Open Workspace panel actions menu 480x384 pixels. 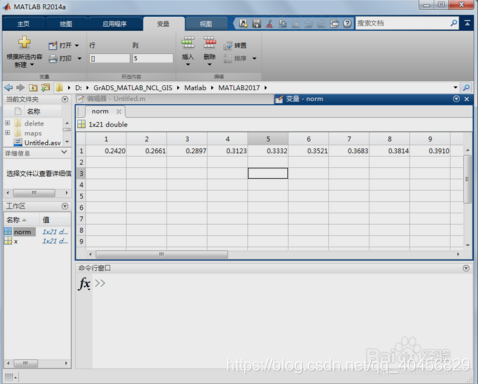(65, 206)
